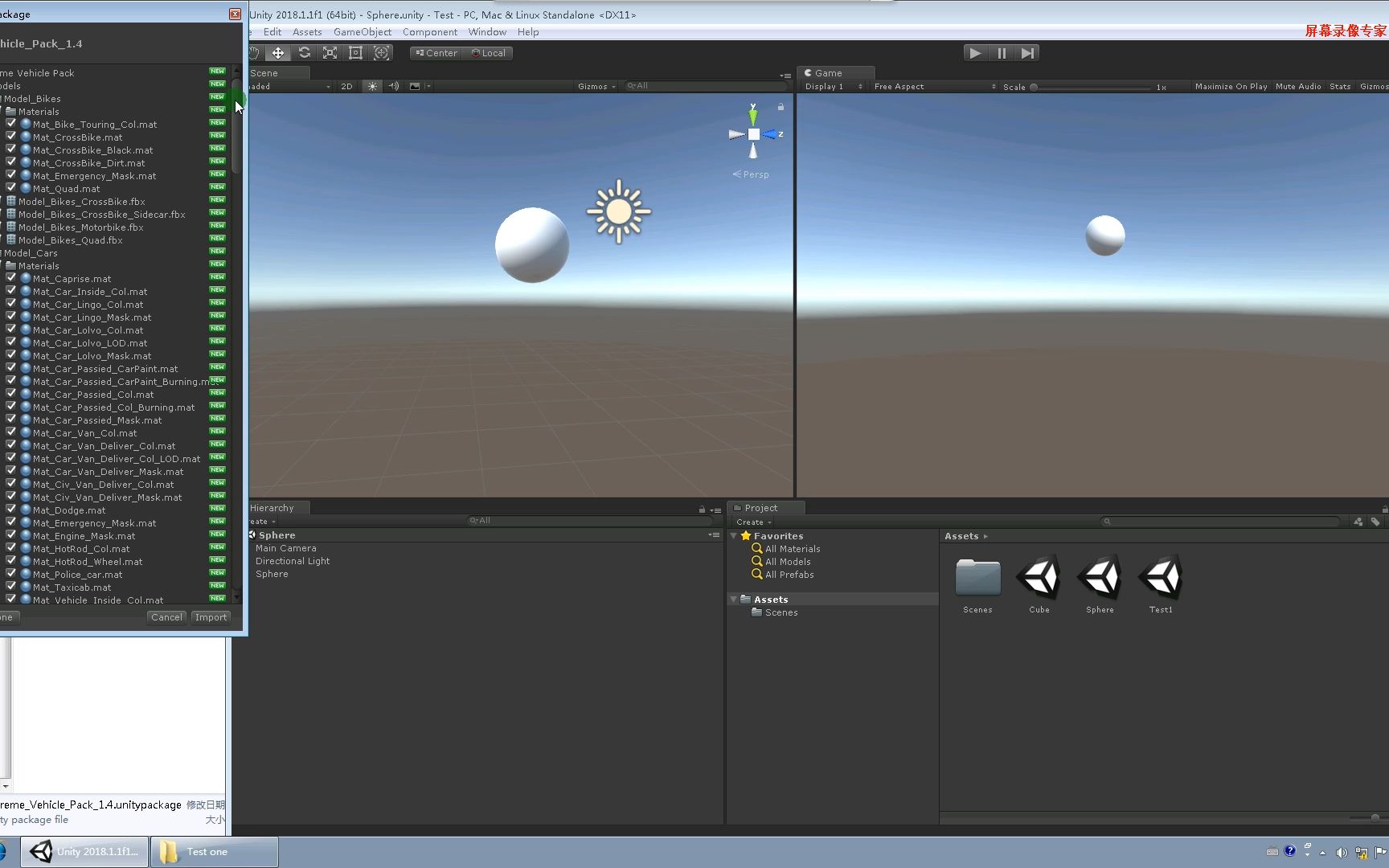Click the Scene gizmo lock icon
Screen dimensions: 1389x868
[x=781, y=106]
